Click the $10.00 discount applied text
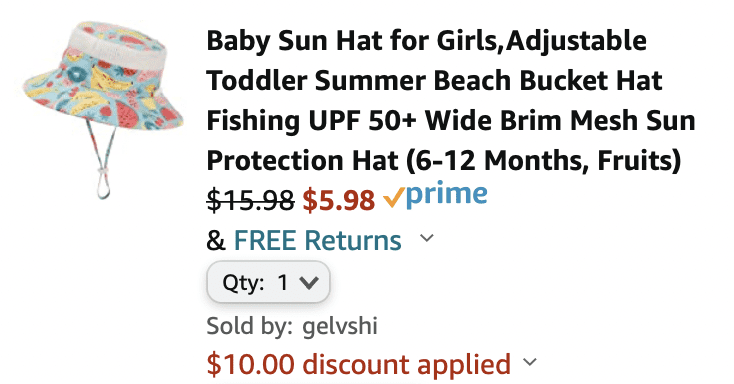This screenshot has width=734, height=384. pos(359,364)
